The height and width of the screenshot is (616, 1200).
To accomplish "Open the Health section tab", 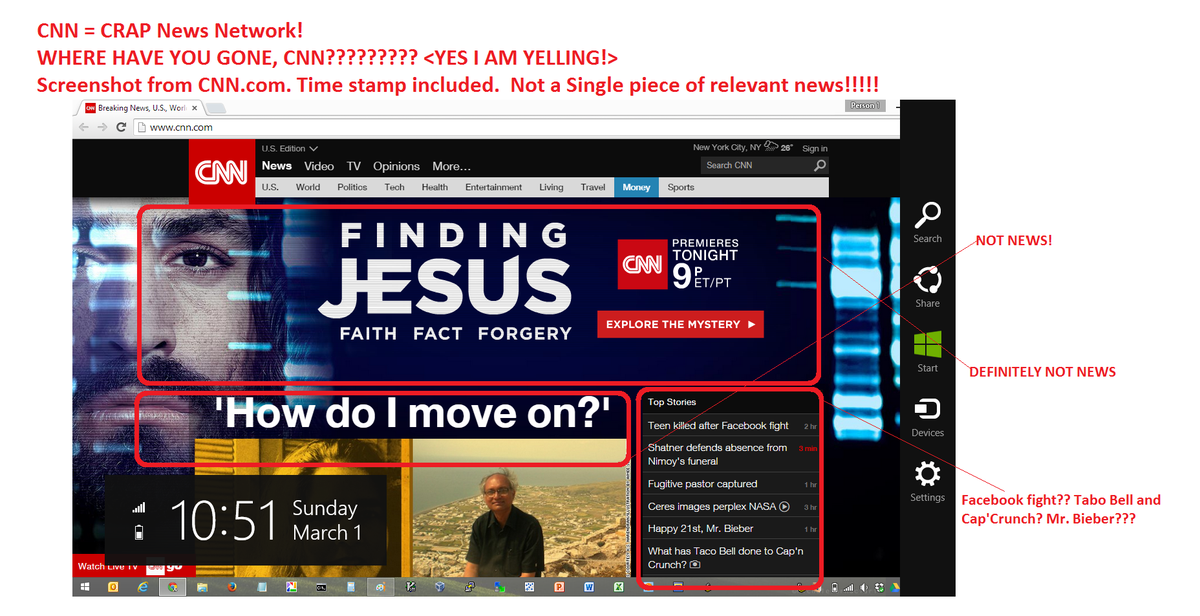I will (x=434, y=187).
